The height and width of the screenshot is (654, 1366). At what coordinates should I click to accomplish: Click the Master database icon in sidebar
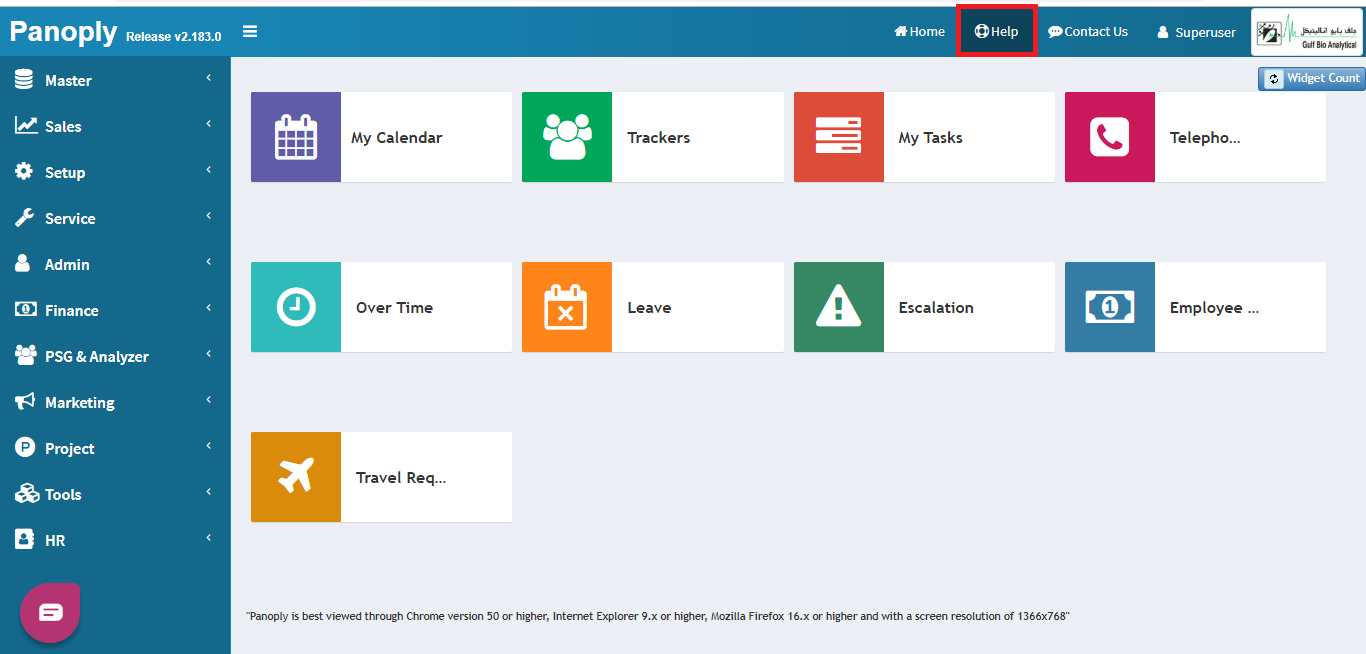coord(24,80)
